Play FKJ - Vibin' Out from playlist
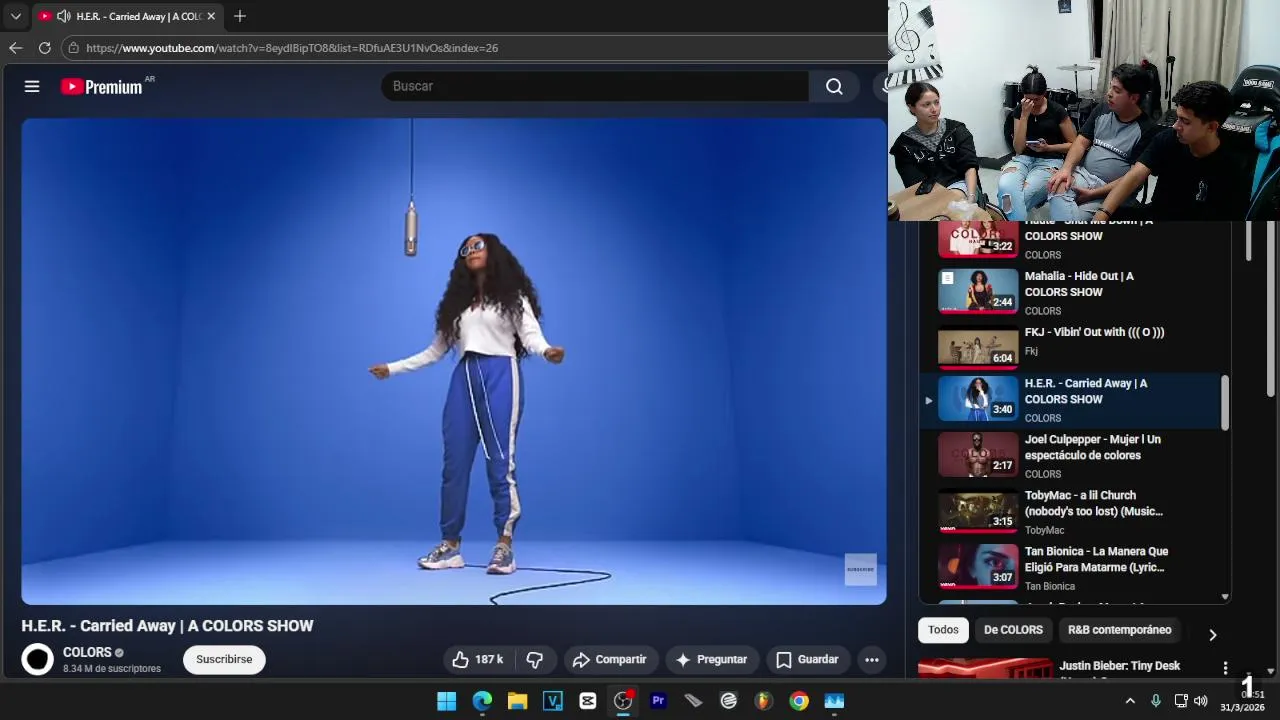1280x720 pixels. tap(1070, 346)
